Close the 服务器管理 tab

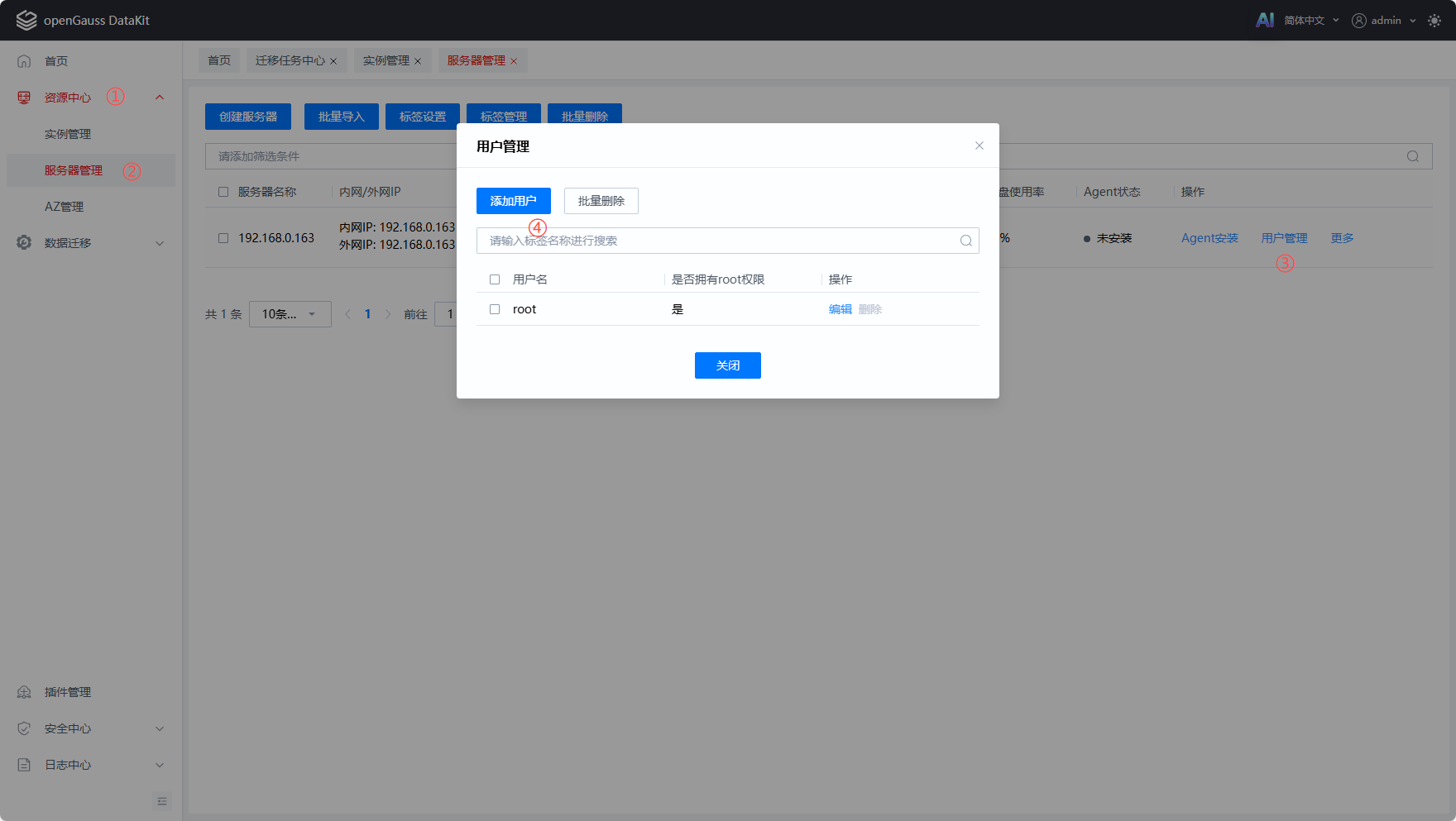pos(514,61)
